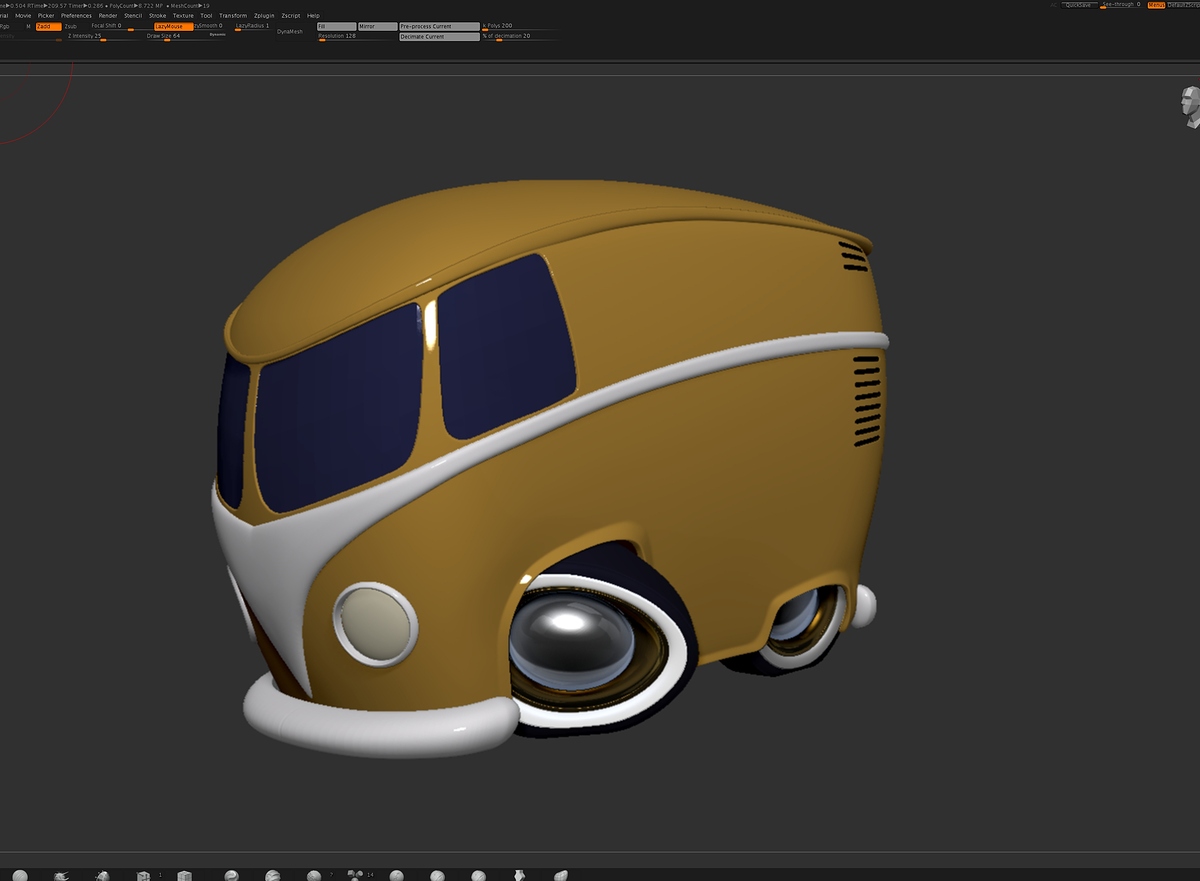Toggle the Rgb channel button
Screen dimensions: 1200x881
5,26
